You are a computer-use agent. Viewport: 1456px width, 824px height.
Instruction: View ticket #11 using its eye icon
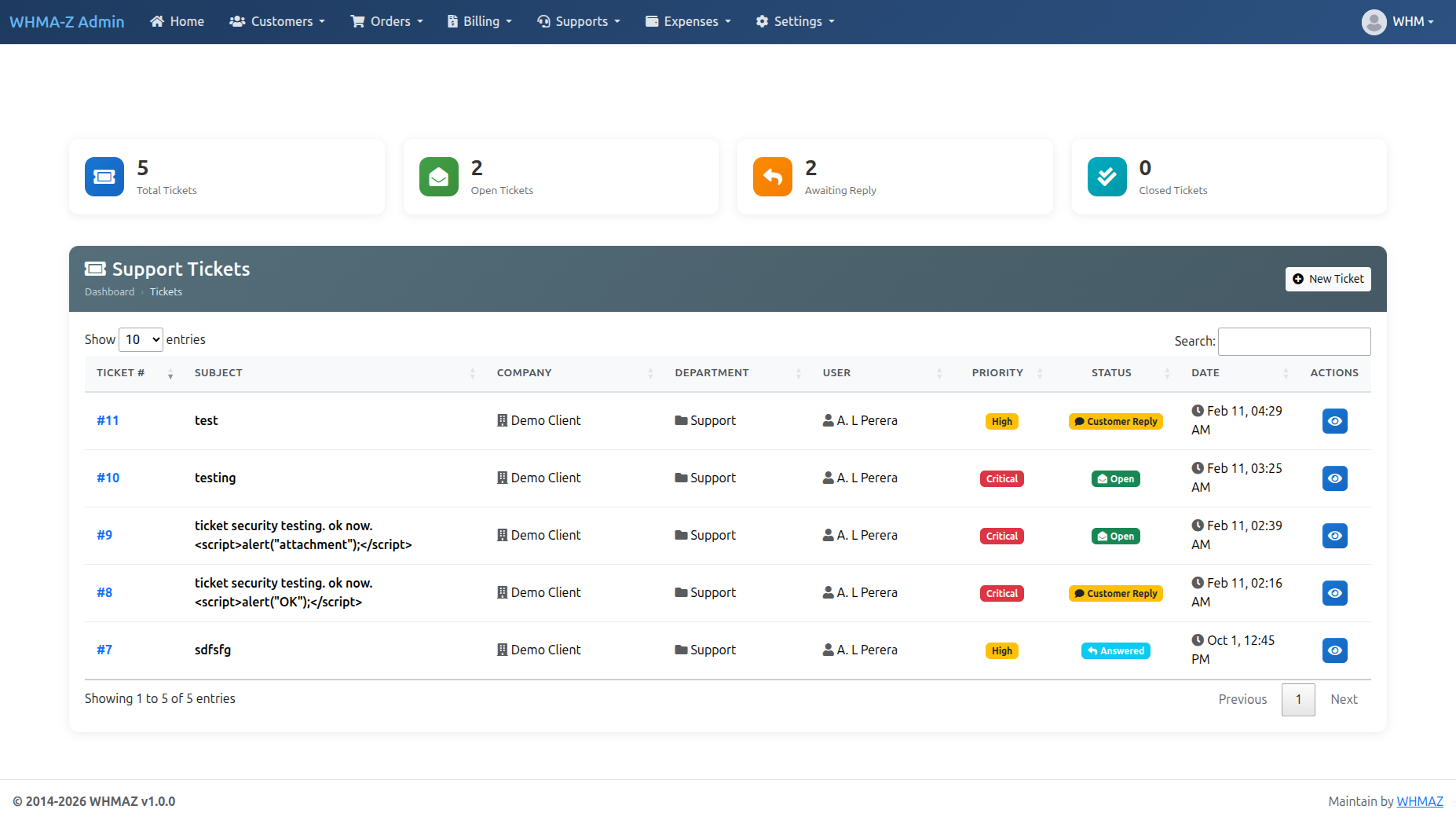[1334, 421]
